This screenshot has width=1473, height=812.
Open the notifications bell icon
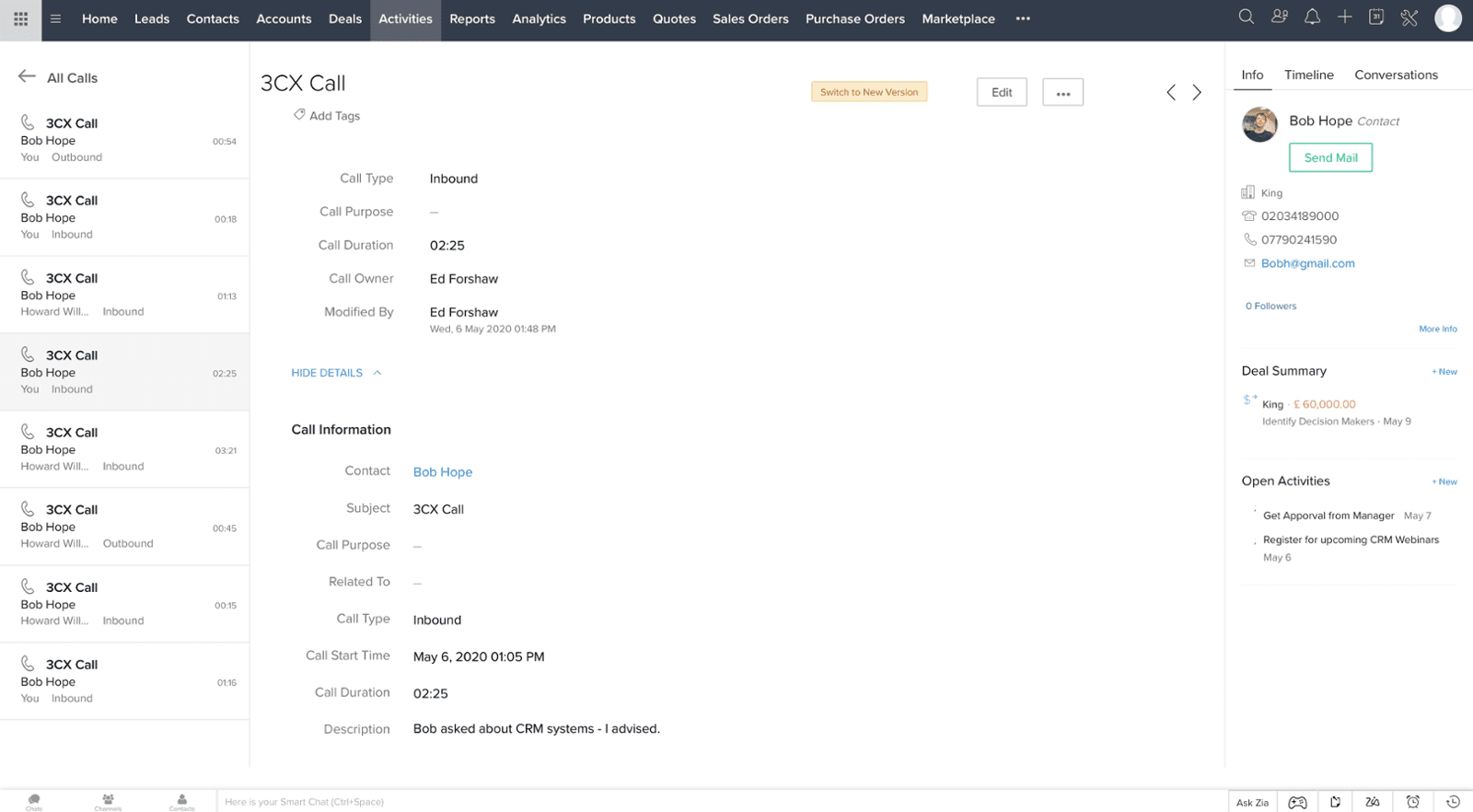(x=1312, y=17)
